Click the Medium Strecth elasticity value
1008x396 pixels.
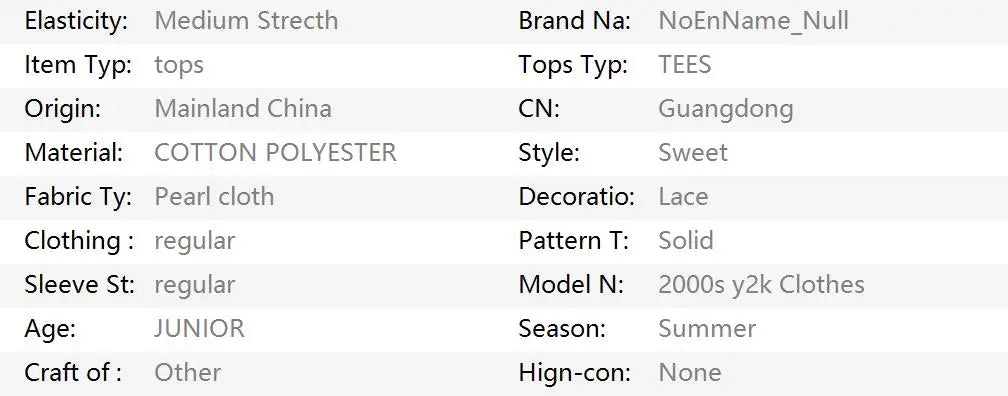click(246, 21)
